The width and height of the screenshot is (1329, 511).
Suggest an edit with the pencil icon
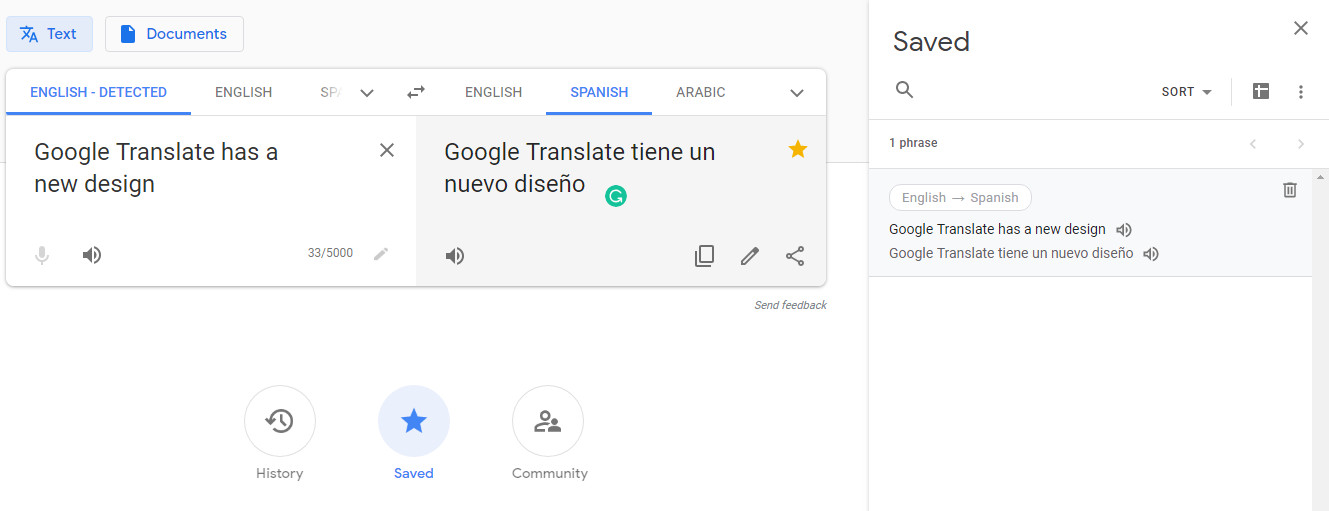click(x=750, y=256)
